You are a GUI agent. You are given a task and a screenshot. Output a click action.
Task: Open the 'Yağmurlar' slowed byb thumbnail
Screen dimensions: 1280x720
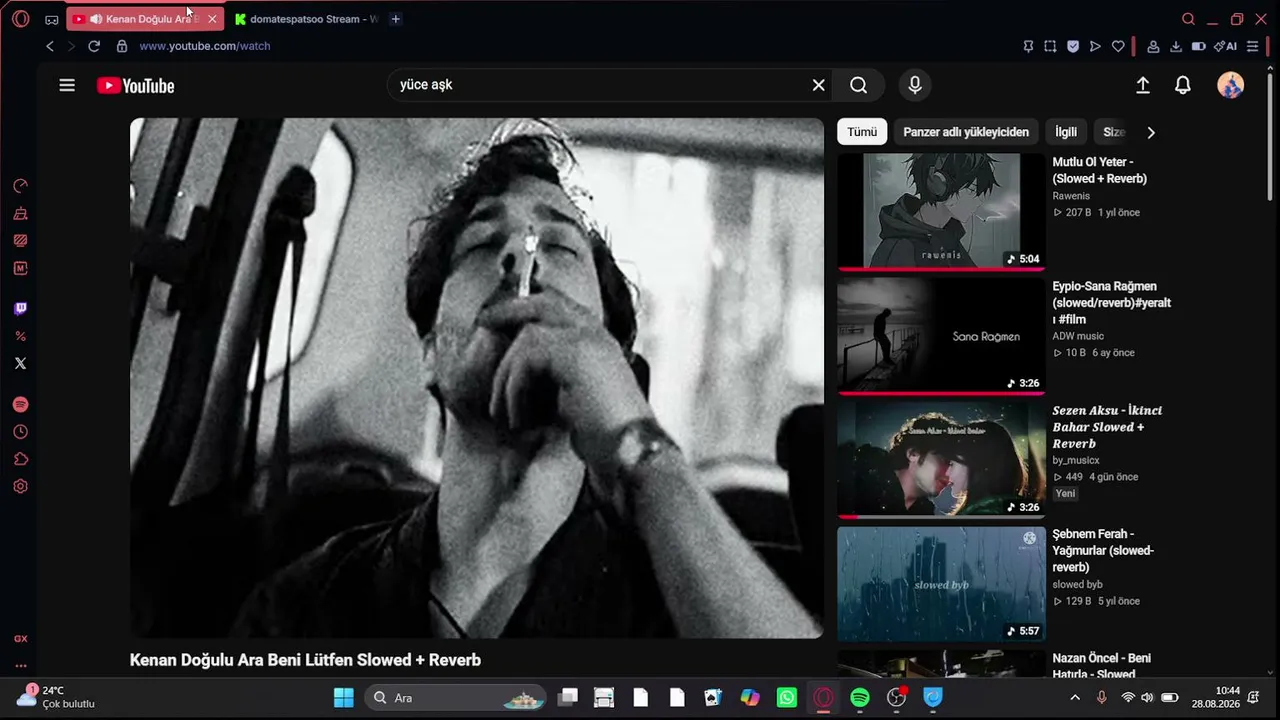pyautogui.click(x=941, y=584)
